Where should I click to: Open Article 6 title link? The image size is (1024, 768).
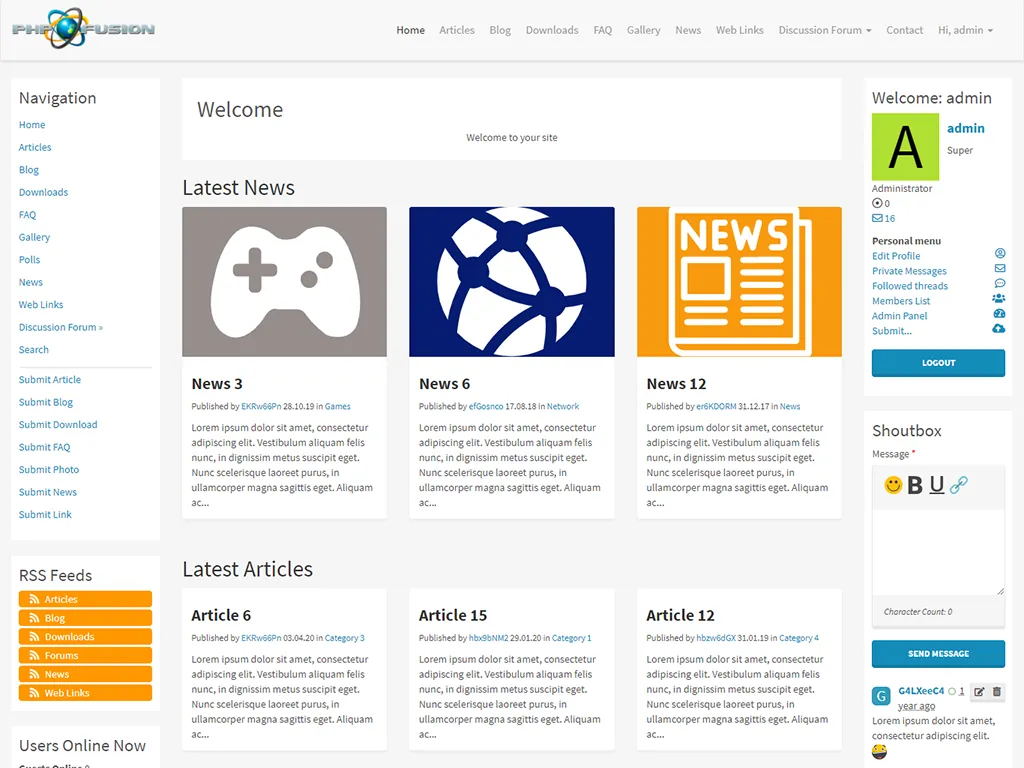[221, 615]
